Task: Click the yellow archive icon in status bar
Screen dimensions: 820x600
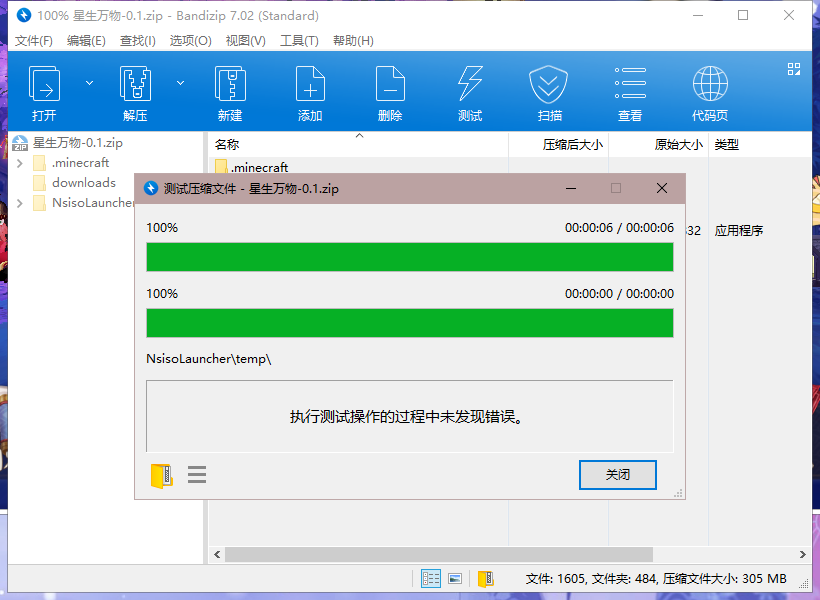Action: pyautogui.click(x=486, y=579)
